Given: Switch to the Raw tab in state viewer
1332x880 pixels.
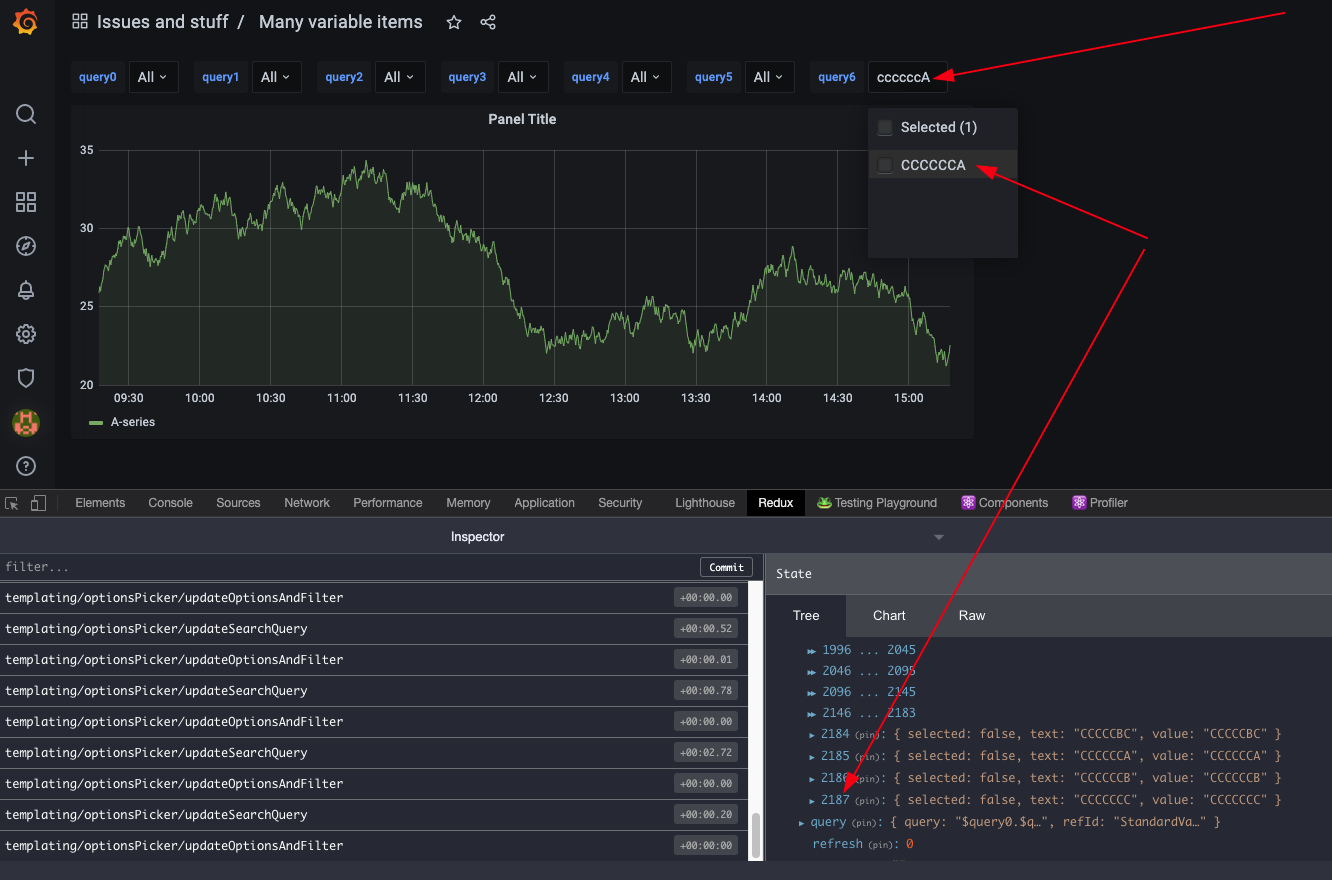Looking at the screenshot, I should (971, 615).
